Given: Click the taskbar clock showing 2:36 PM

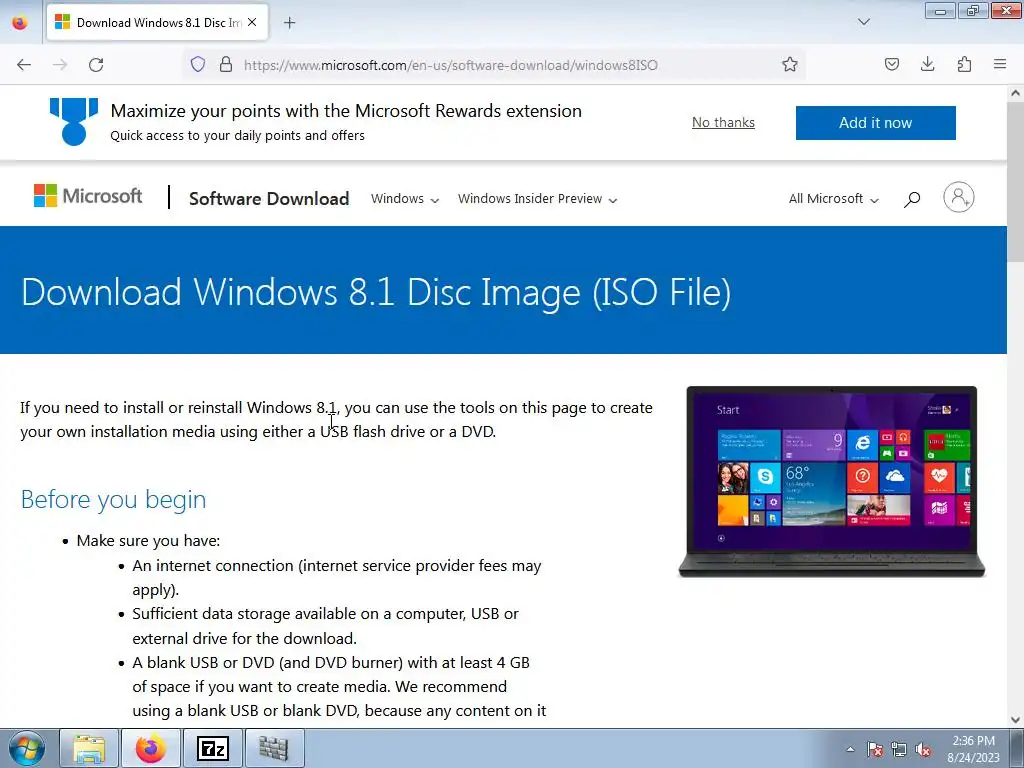Looking at the screenshot, I should (973, 748).
